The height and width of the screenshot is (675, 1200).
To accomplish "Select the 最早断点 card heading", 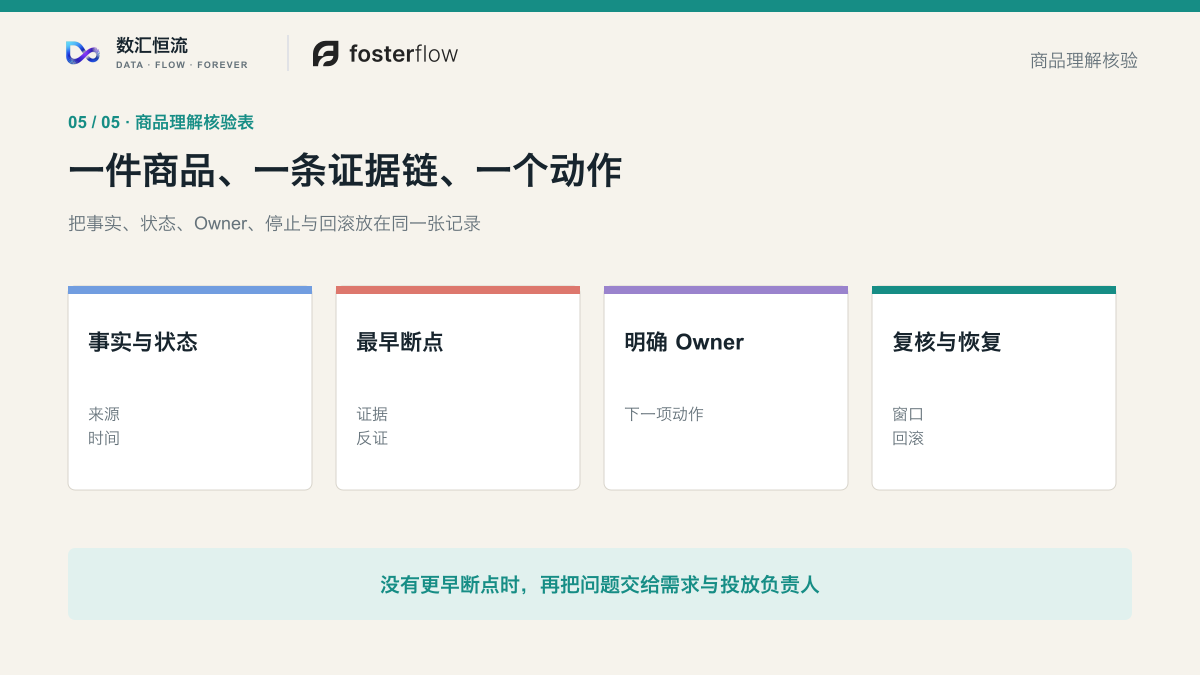I will pos(400,342).
